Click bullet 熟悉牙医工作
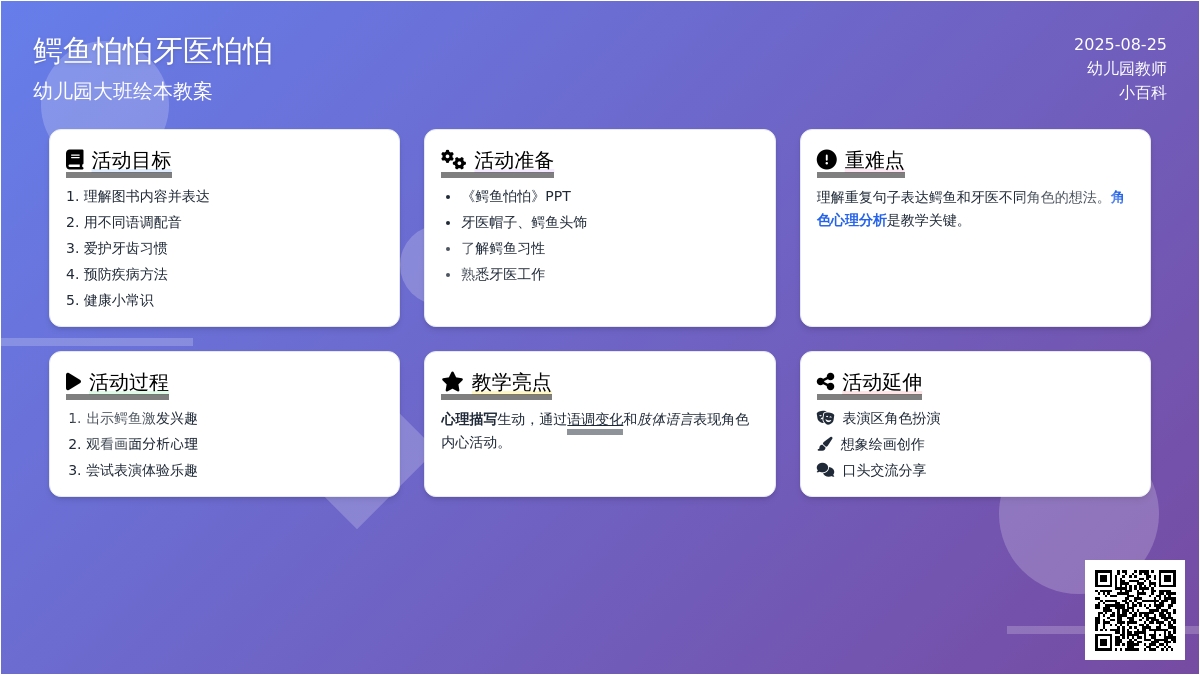1200x675 pixels. point(503,274)
